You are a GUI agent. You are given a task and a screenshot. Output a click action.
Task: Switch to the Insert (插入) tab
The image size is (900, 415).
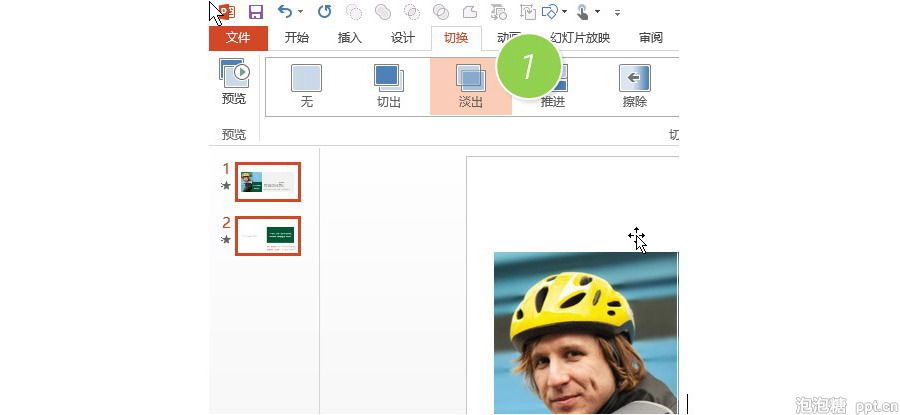[x=350, y=38]
